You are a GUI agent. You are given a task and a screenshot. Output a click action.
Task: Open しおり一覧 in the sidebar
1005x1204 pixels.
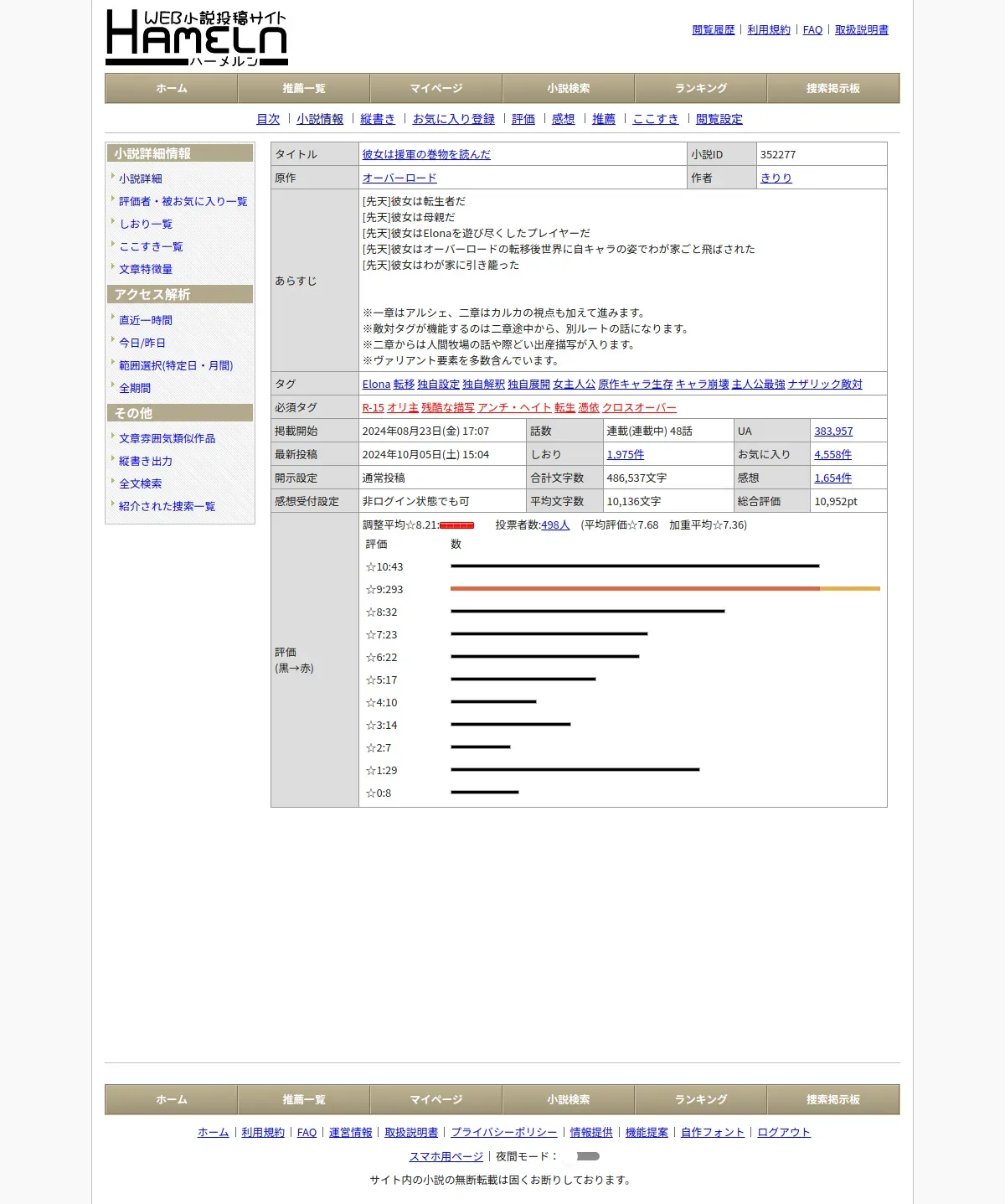point(146,224)
